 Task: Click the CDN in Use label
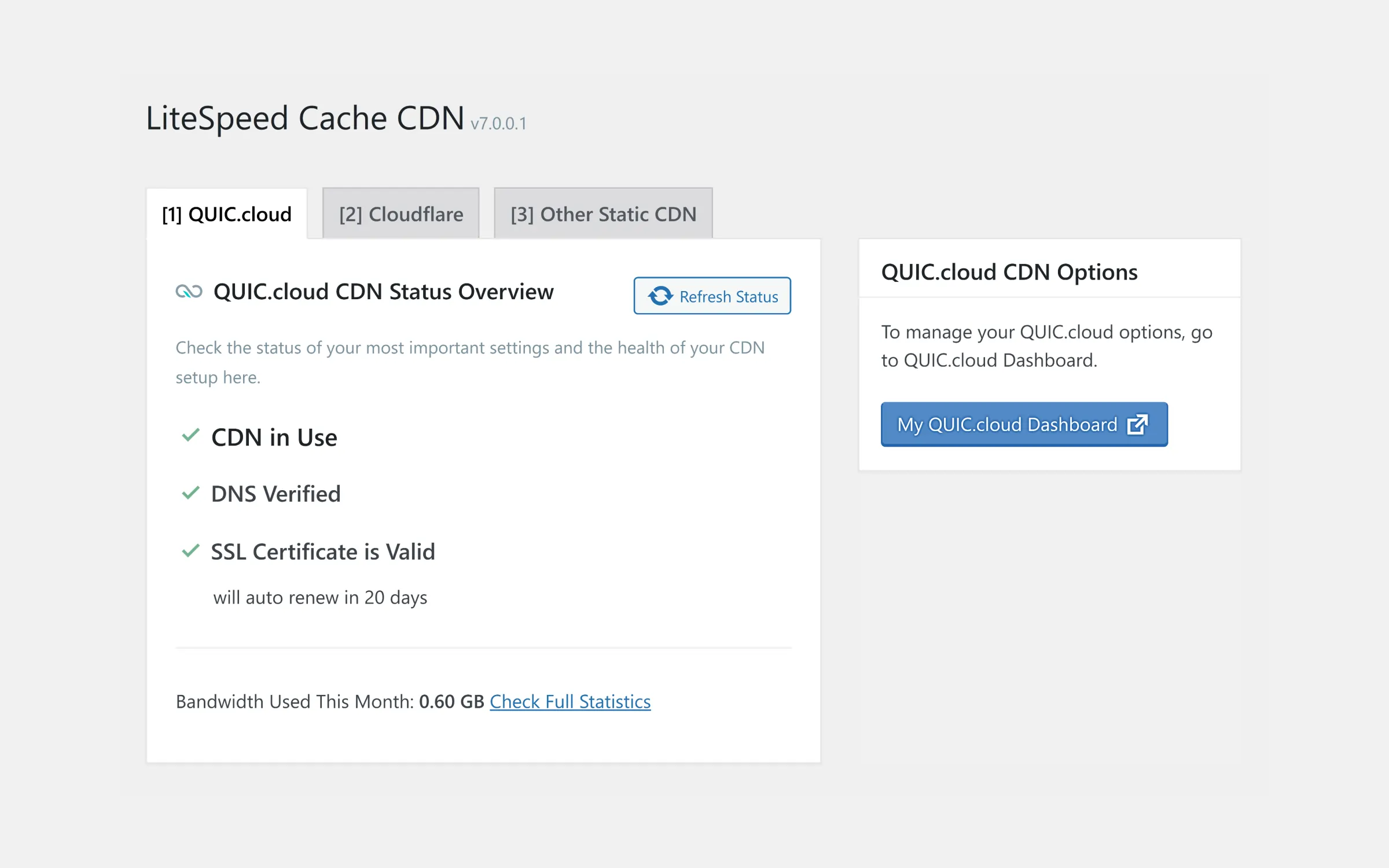(x=274, y=437)
